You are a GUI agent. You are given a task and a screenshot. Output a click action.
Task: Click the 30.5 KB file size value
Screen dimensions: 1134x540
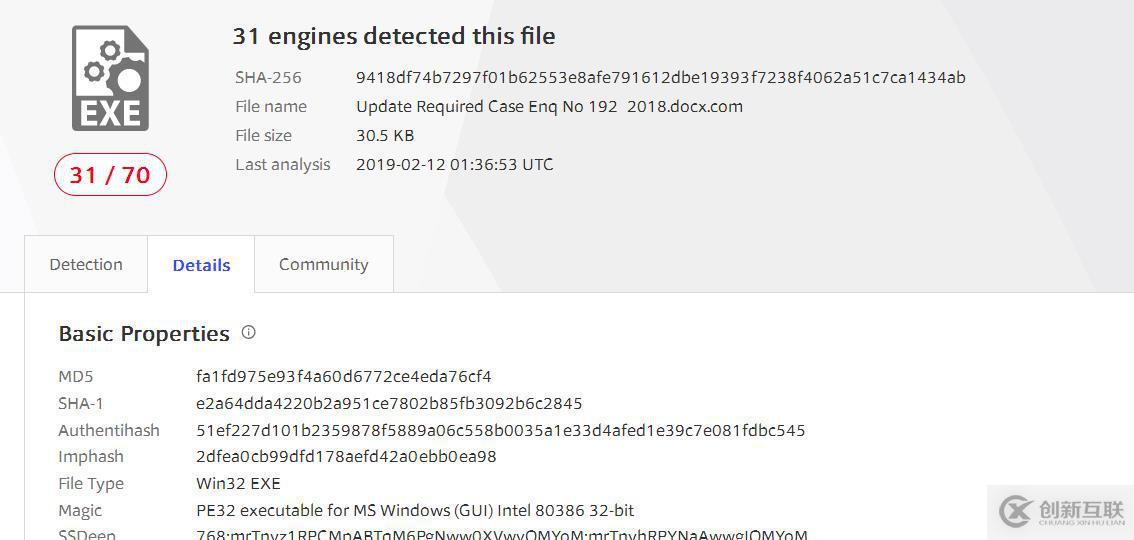(385, 135)
